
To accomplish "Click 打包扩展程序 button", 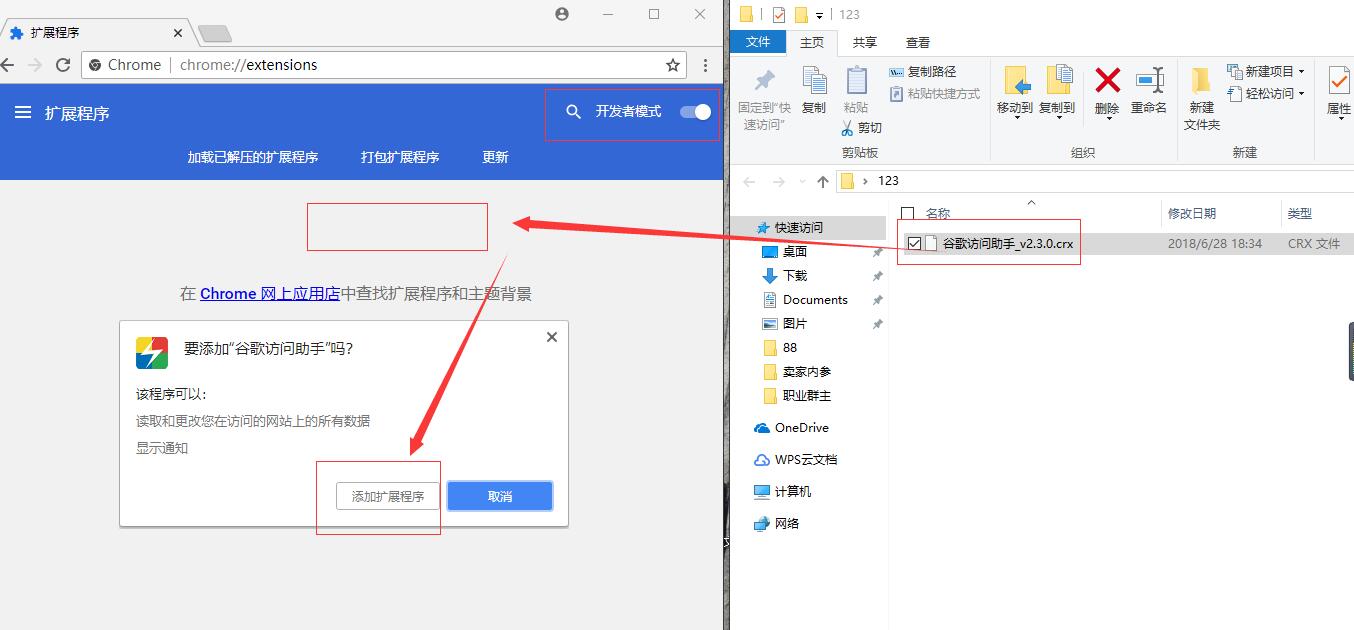I will (x=400, y=157).
